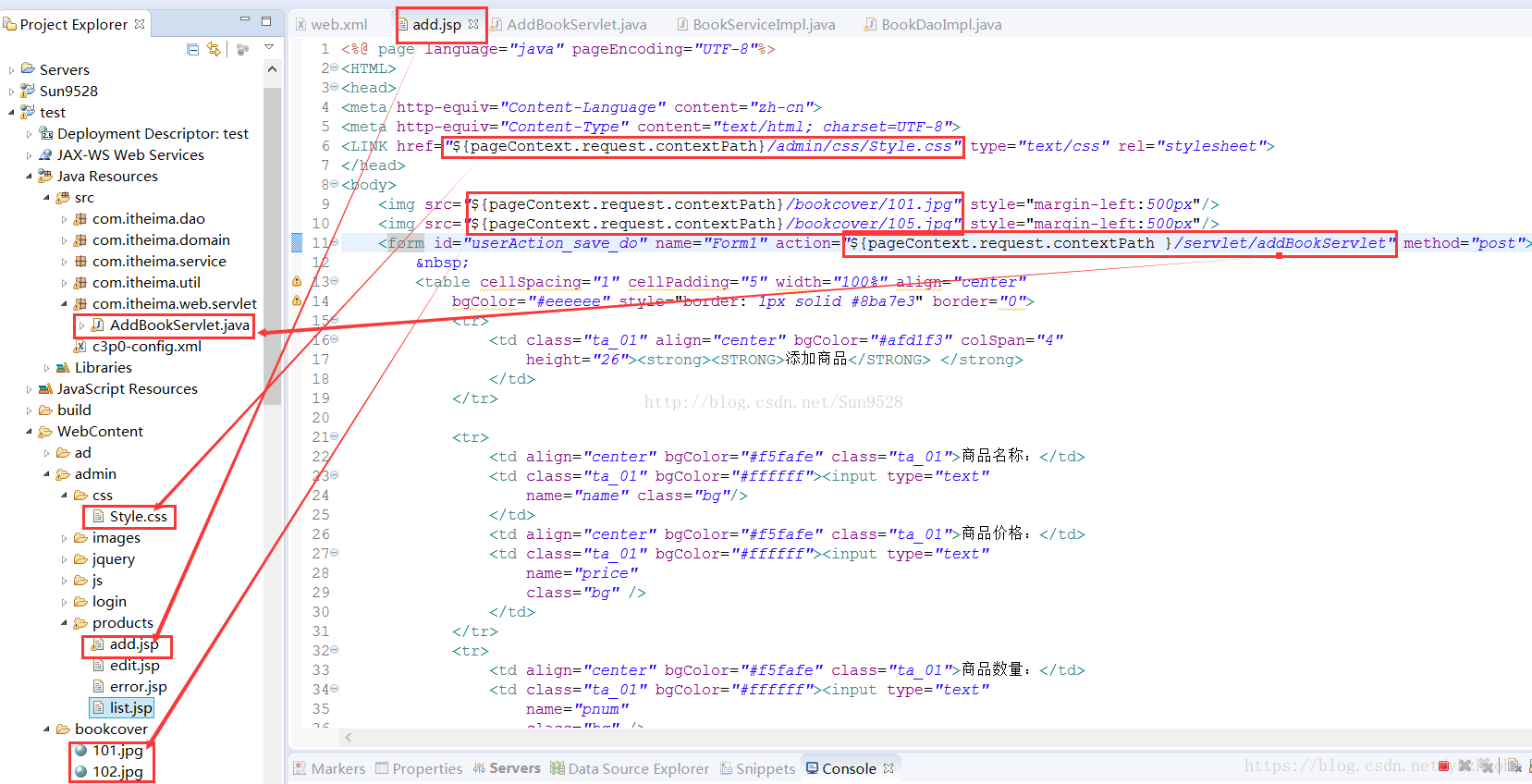1532x784 pixels.
Task: Fold the tr block at line 21
Action: (x=335, y=436)
